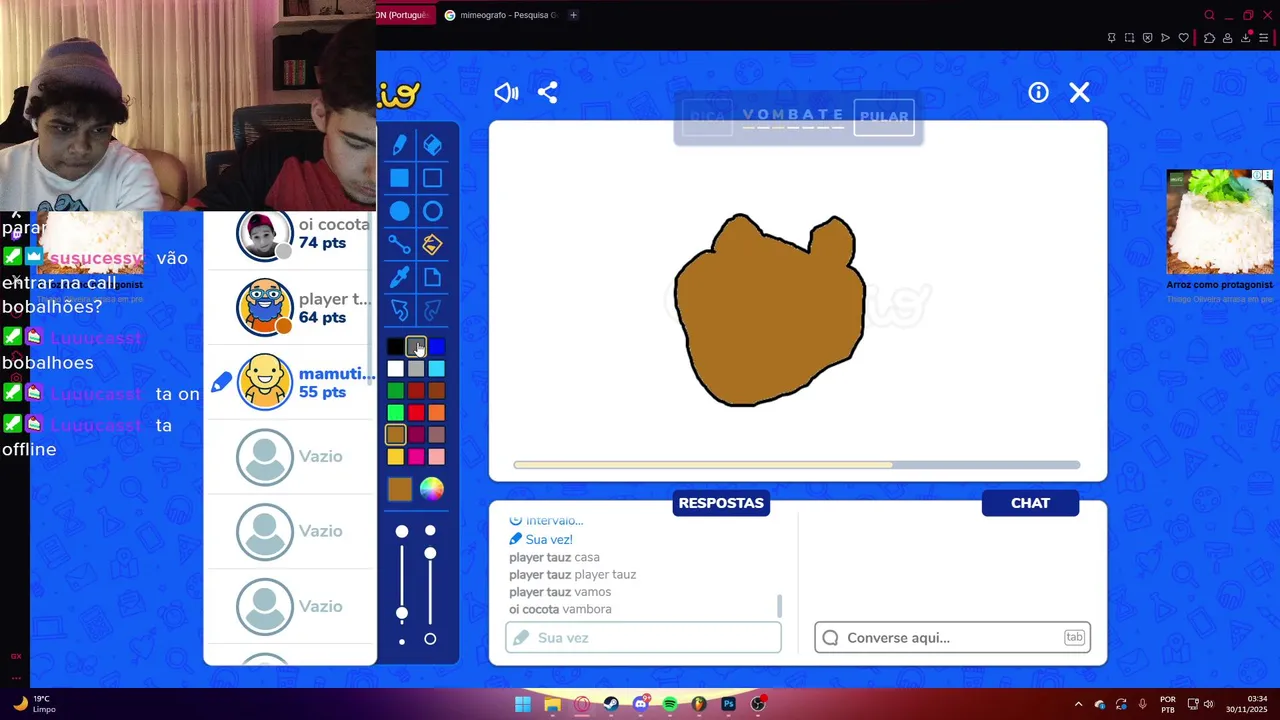Select the mamuti... player with 55 pts

click(290, 382)
